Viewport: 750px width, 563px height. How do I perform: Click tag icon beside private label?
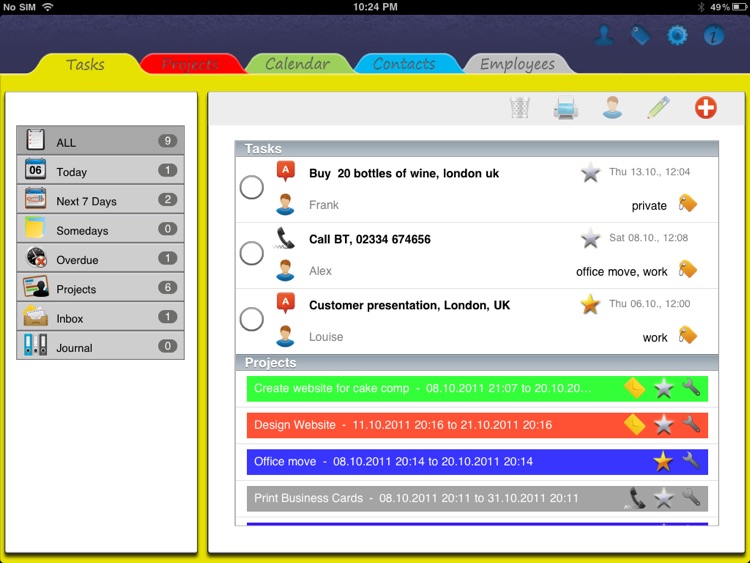click(x=688, y=204)
